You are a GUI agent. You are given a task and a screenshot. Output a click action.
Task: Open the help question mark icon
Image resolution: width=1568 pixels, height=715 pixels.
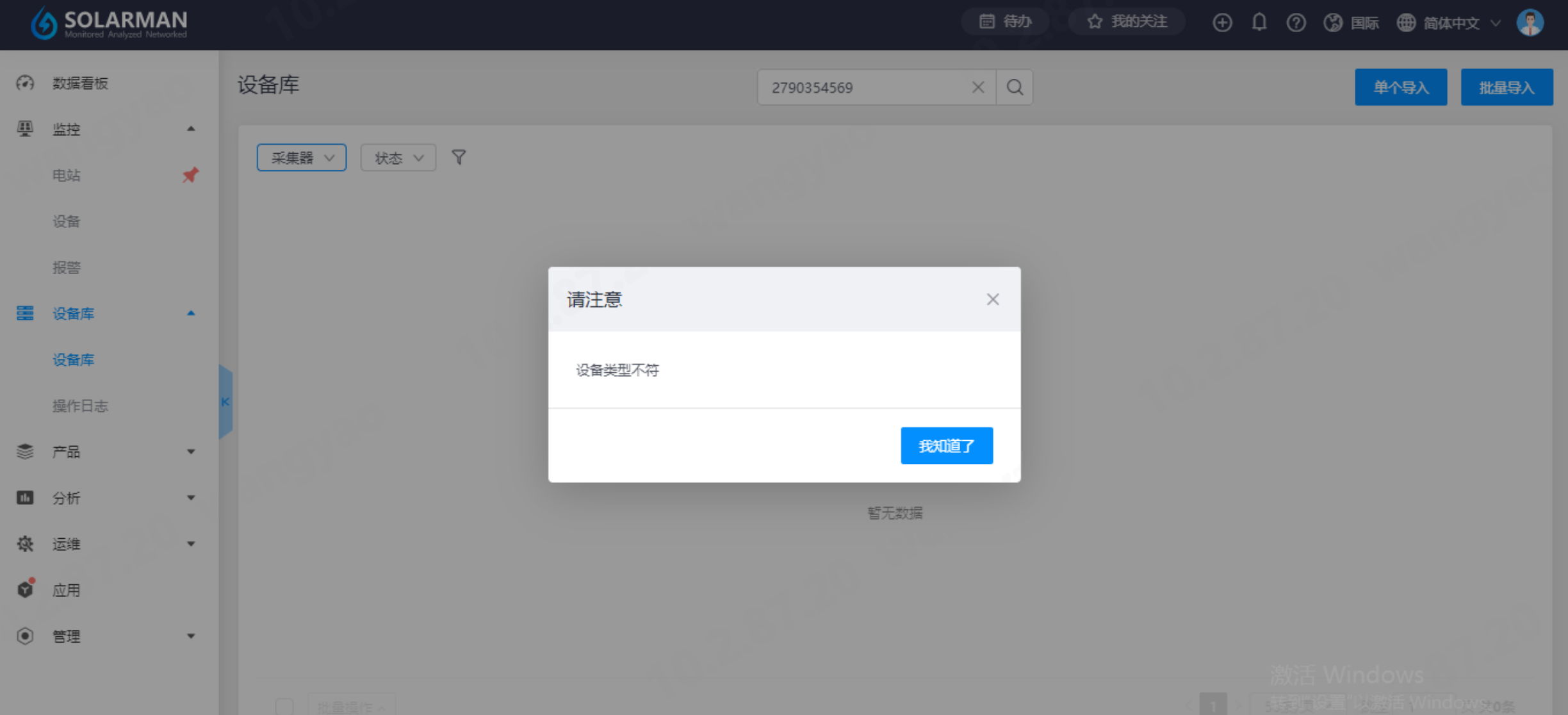click(1296, 22)
